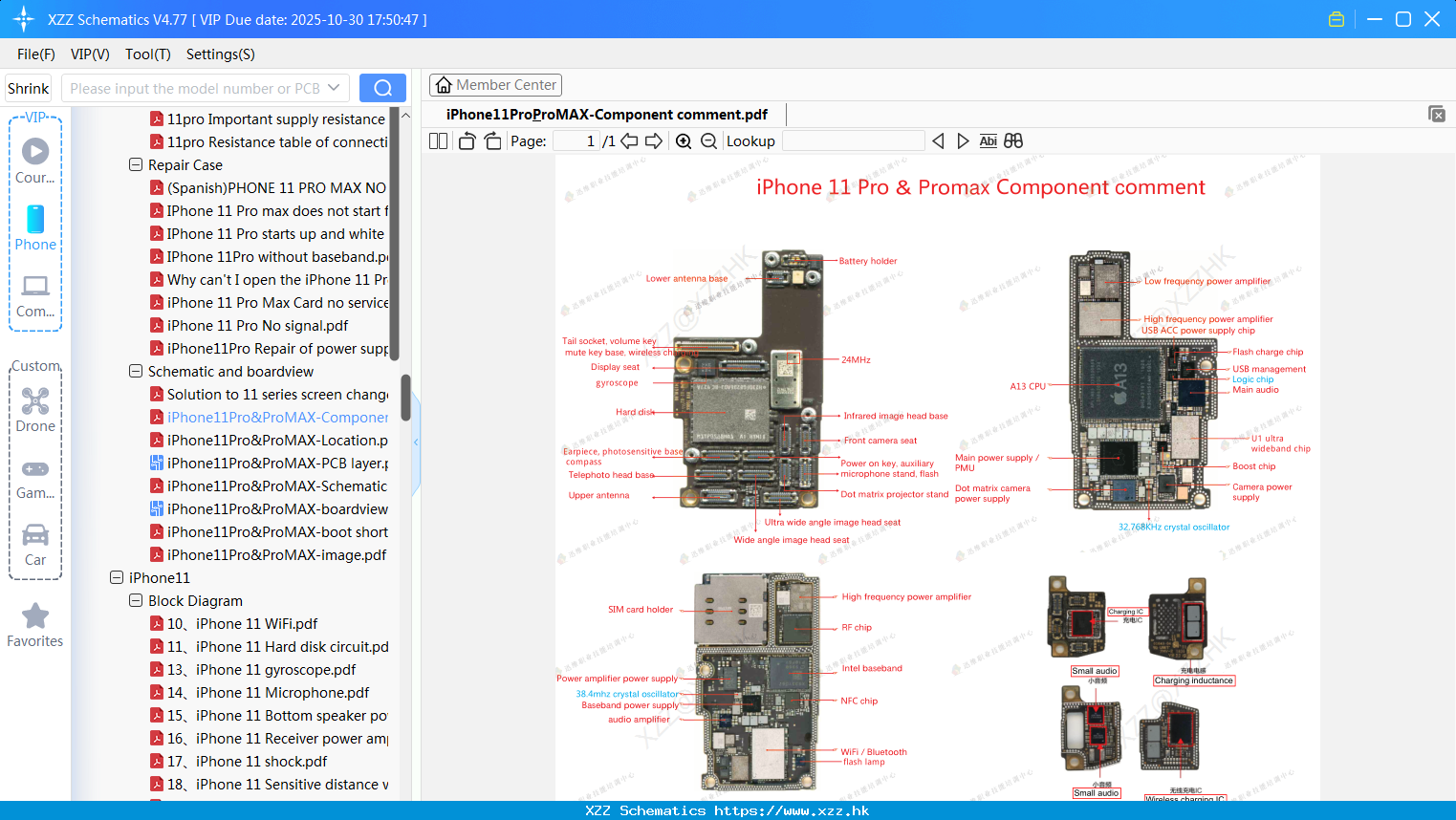Go to previous page arrow
The height and width of the screenshot is (820, 1456).
(629, 140)
